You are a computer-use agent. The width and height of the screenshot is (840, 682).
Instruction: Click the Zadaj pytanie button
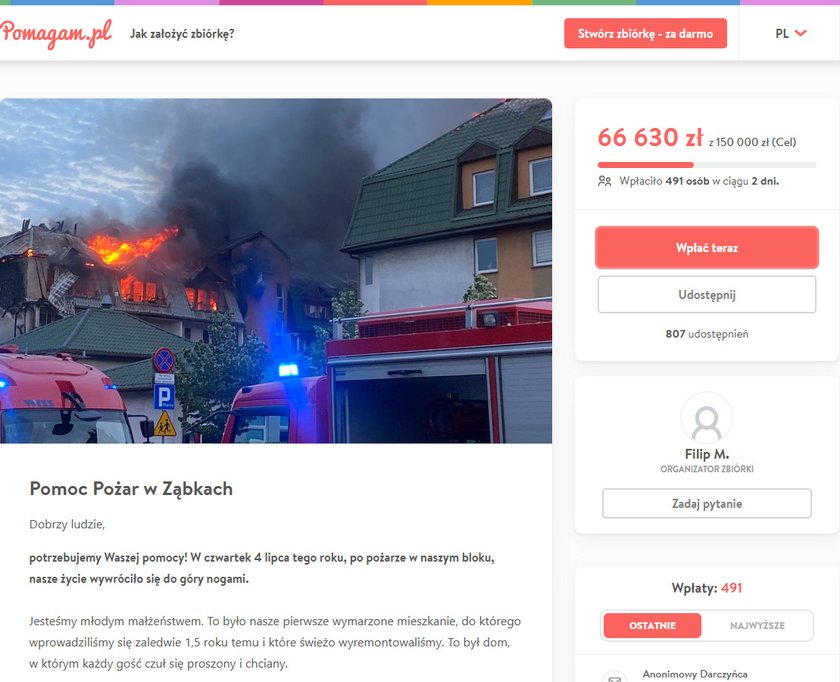click(707, 504)
